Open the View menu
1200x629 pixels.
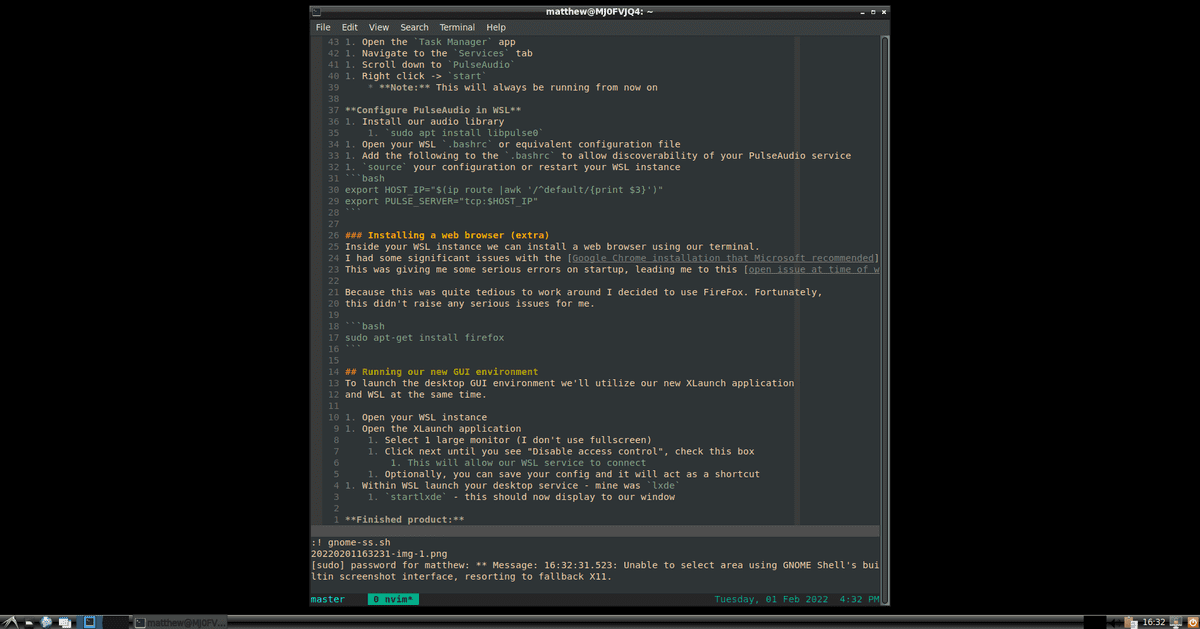[x=379, y=27]
